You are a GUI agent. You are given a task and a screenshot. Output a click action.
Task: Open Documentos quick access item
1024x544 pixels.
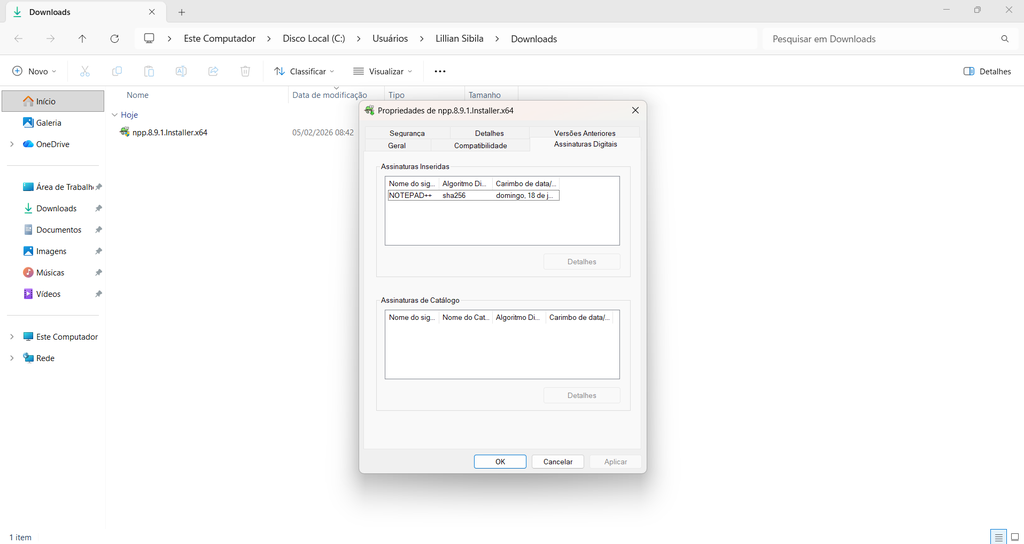pyautogui.click(x=52, y=230)
